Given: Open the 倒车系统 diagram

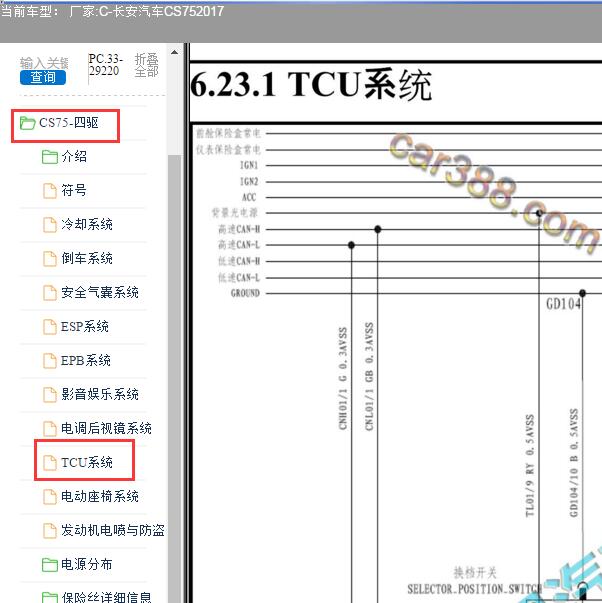Looking at the screenshot, I should (x=87, y=258).
